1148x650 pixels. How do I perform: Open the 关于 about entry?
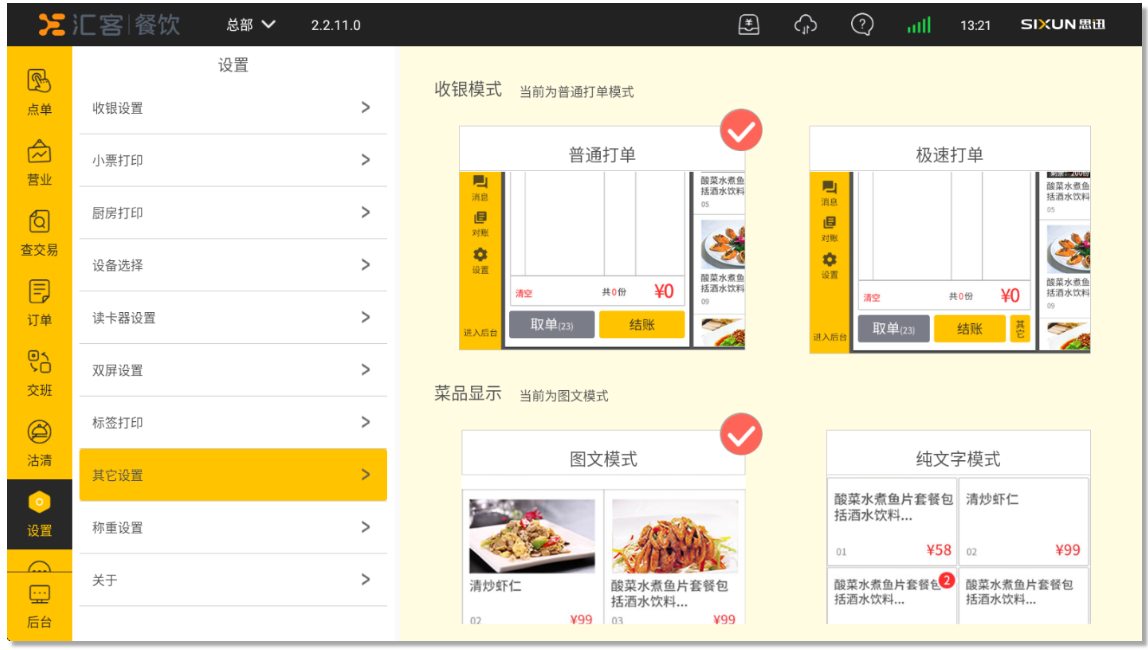pyautogui.click(x=232, y=580)
